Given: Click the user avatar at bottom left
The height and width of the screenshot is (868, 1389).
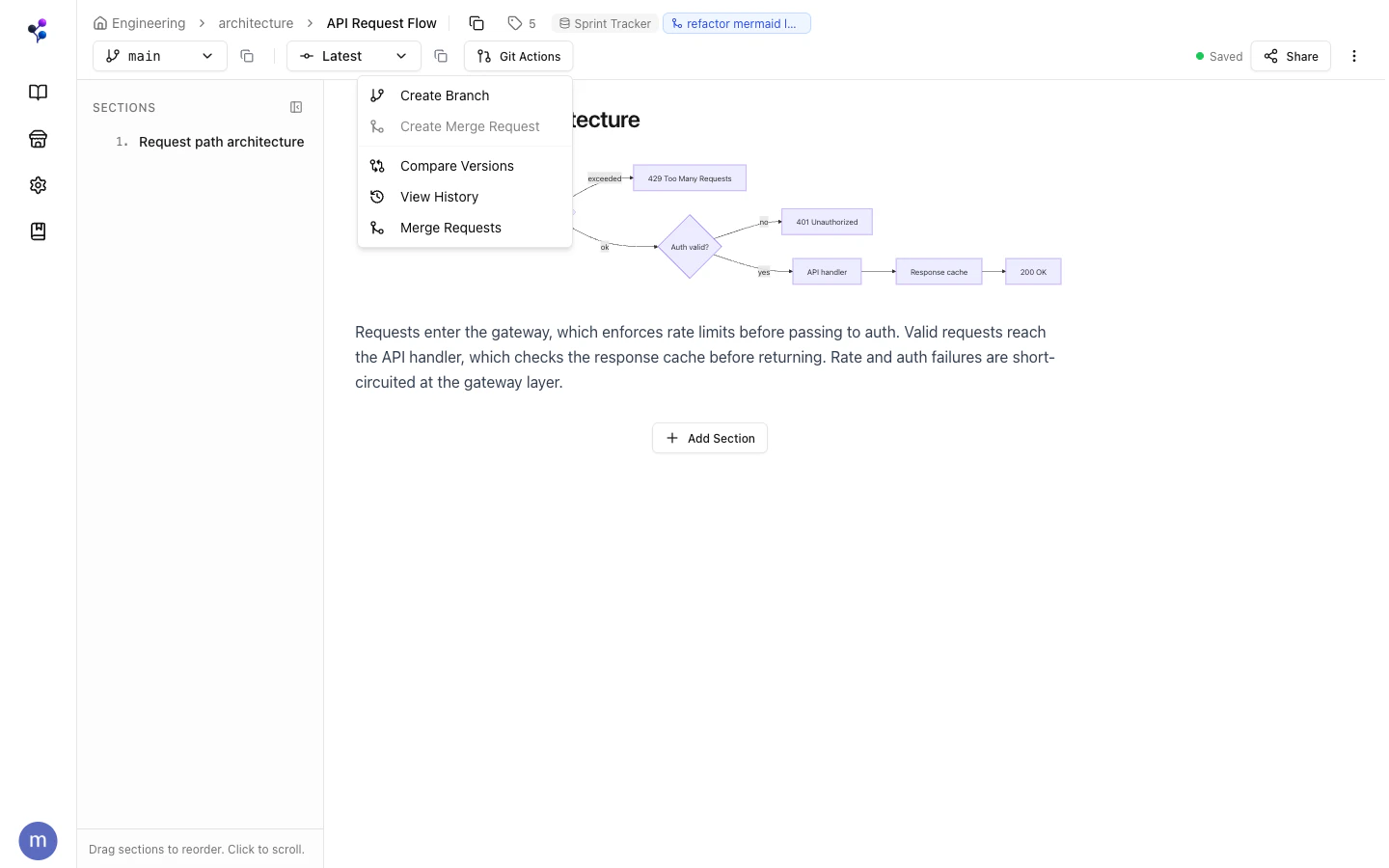Looking at the screenshot, I should [x=38, y=840].
